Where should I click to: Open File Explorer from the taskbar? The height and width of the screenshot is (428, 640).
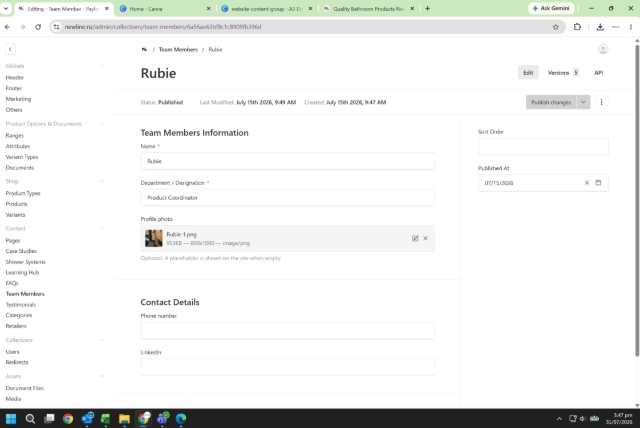point(124,419)
